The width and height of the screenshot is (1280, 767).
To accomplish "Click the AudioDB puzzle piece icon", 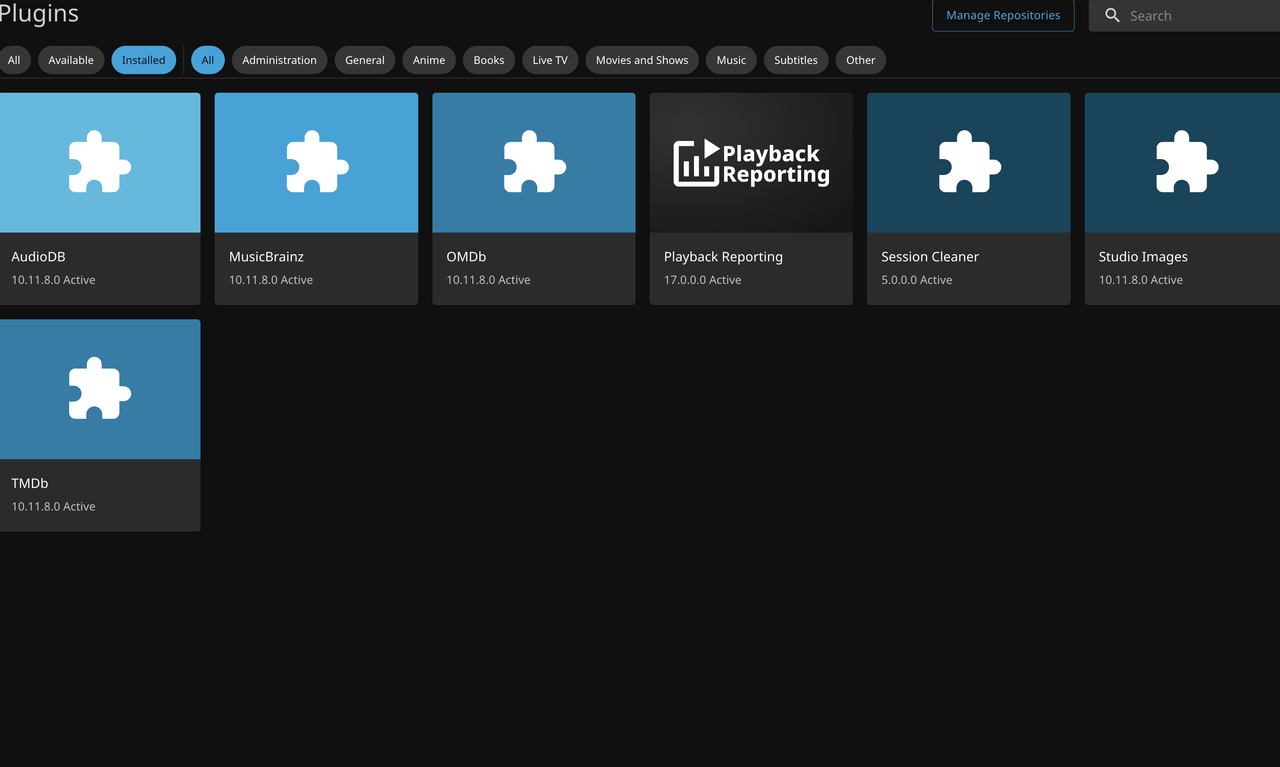I will pyautogui.click(x=99, y=162).
